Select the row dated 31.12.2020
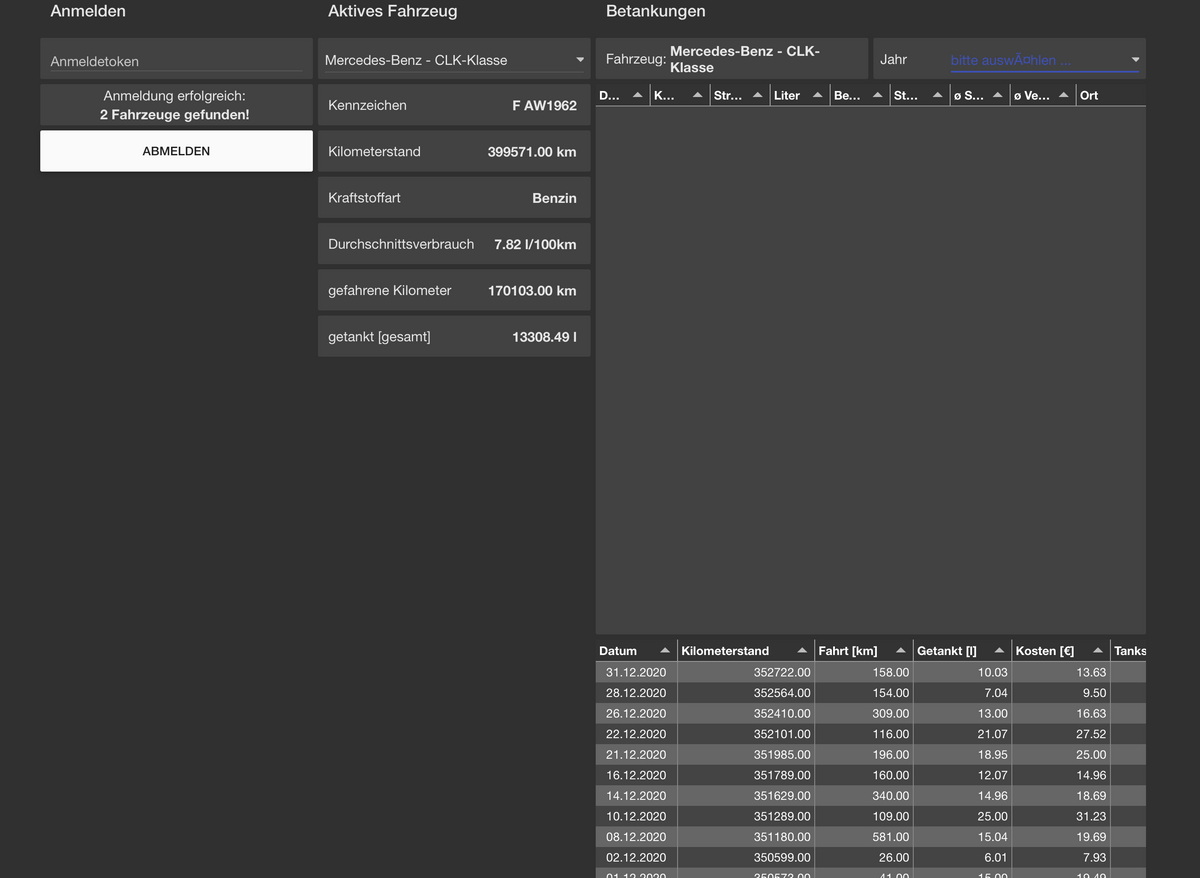 click(x=871, y=672)
